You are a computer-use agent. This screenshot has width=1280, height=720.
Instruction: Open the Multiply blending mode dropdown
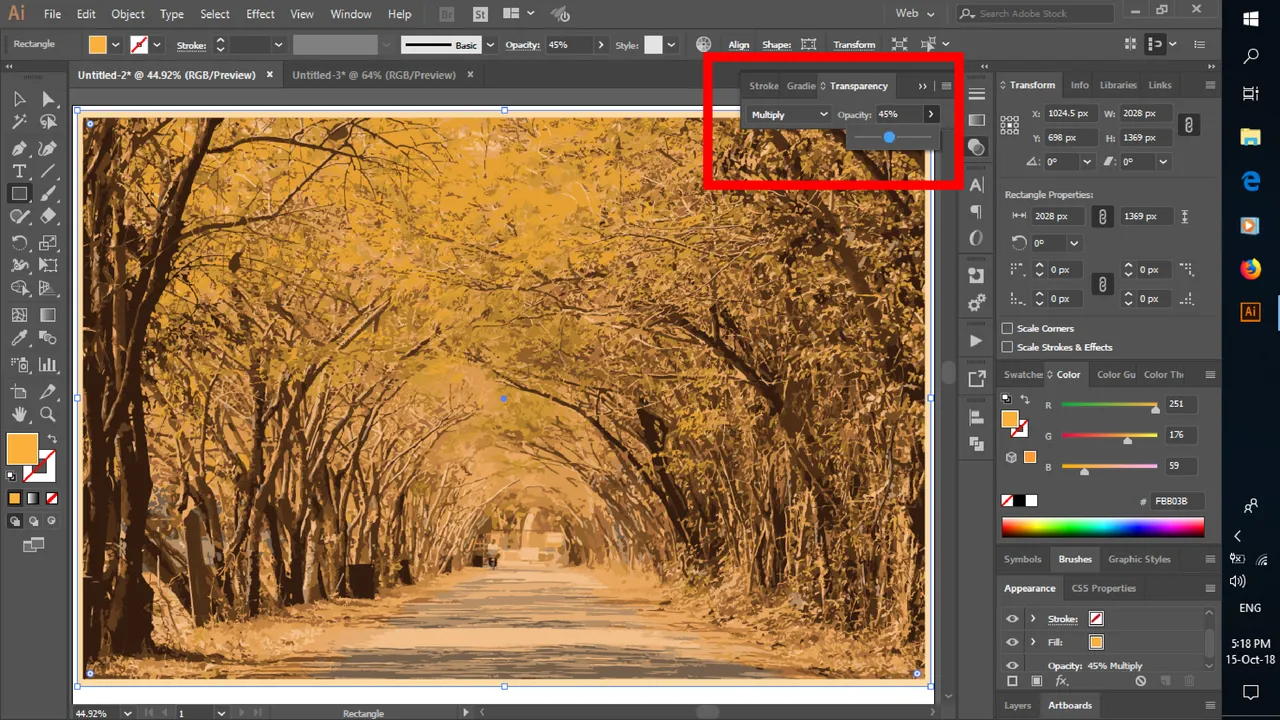click(x=789, y=114)
